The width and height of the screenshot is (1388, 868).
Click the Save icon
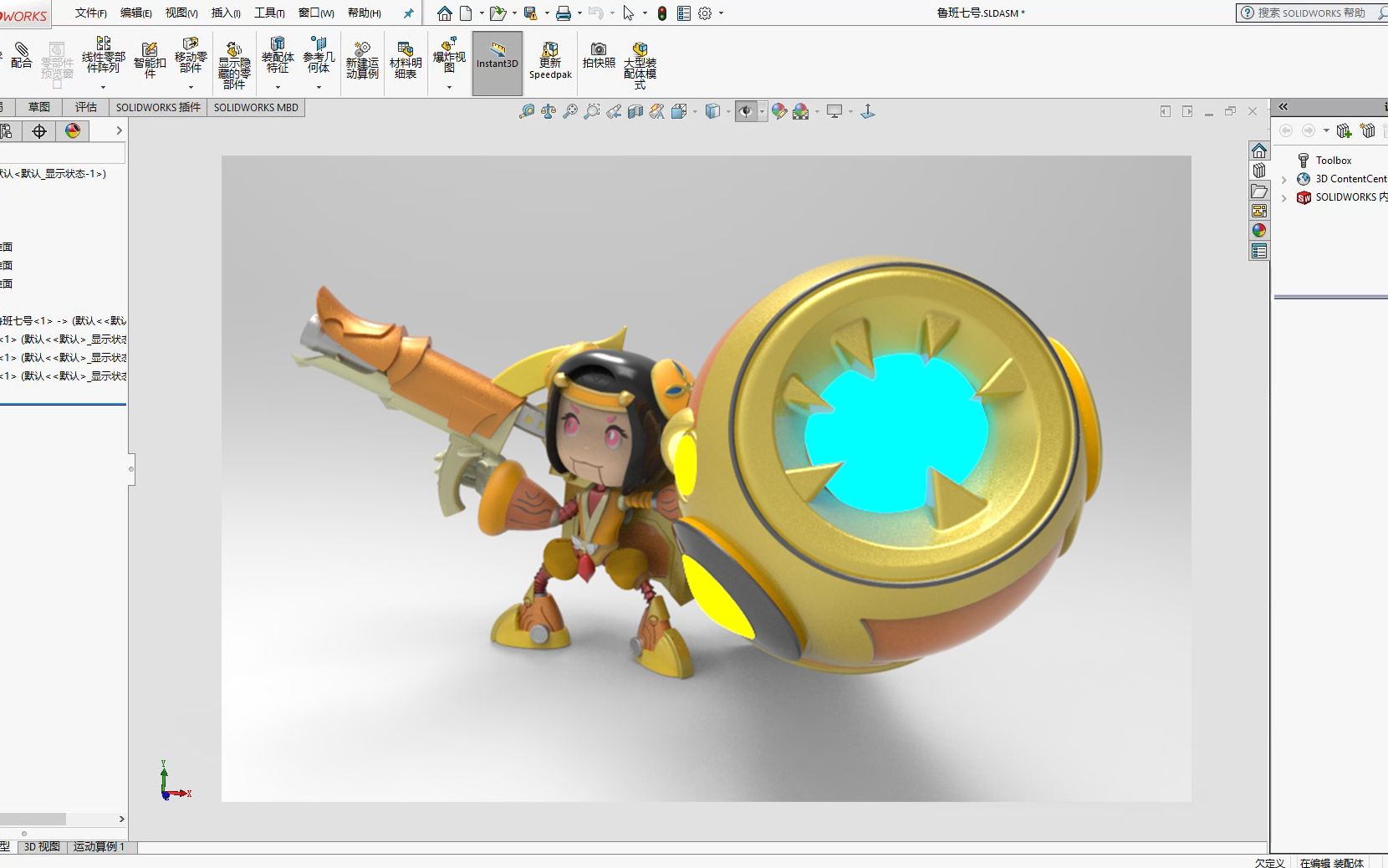530,13
